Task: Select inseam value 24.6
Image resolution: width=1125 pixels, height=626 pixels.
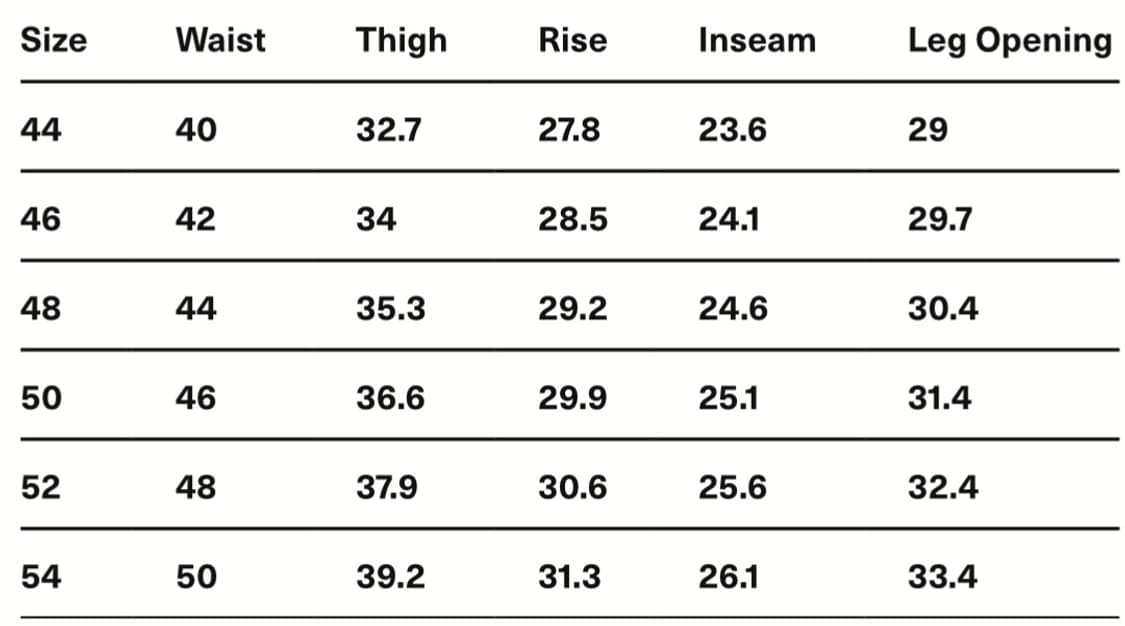Action: click(733, 308)
